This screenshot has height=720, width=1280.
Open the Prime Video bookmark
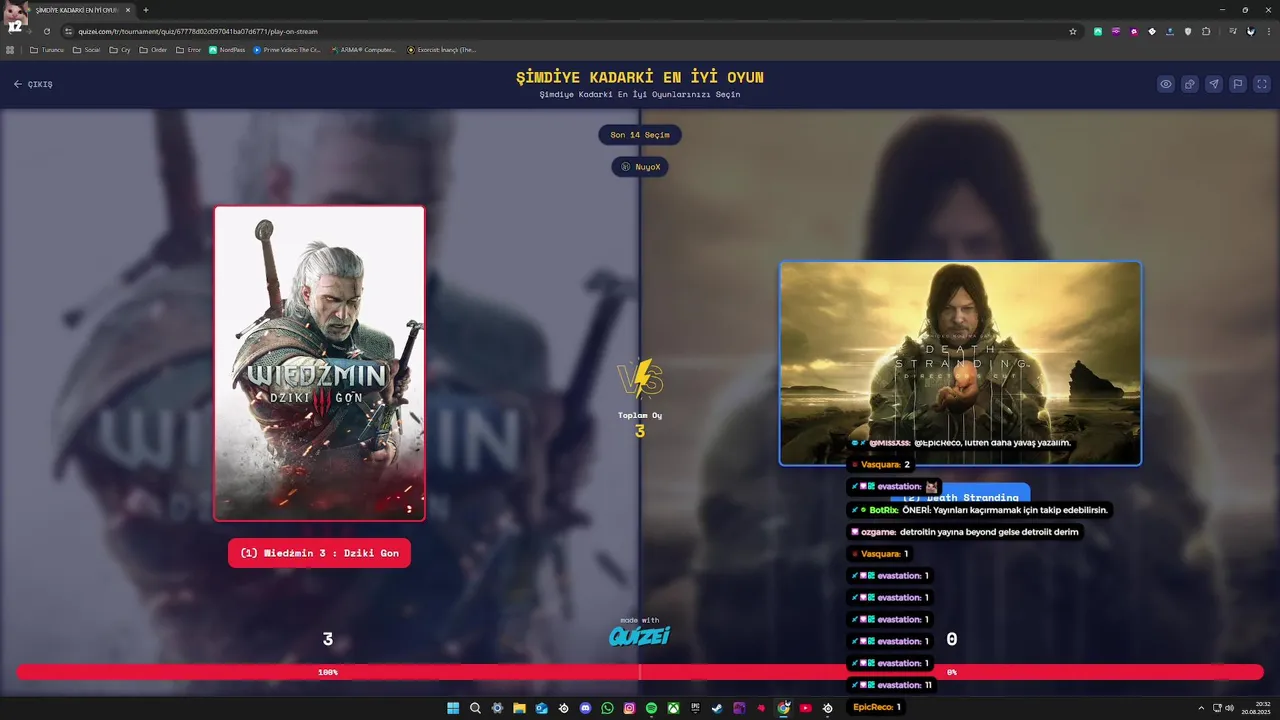(287, 50)
